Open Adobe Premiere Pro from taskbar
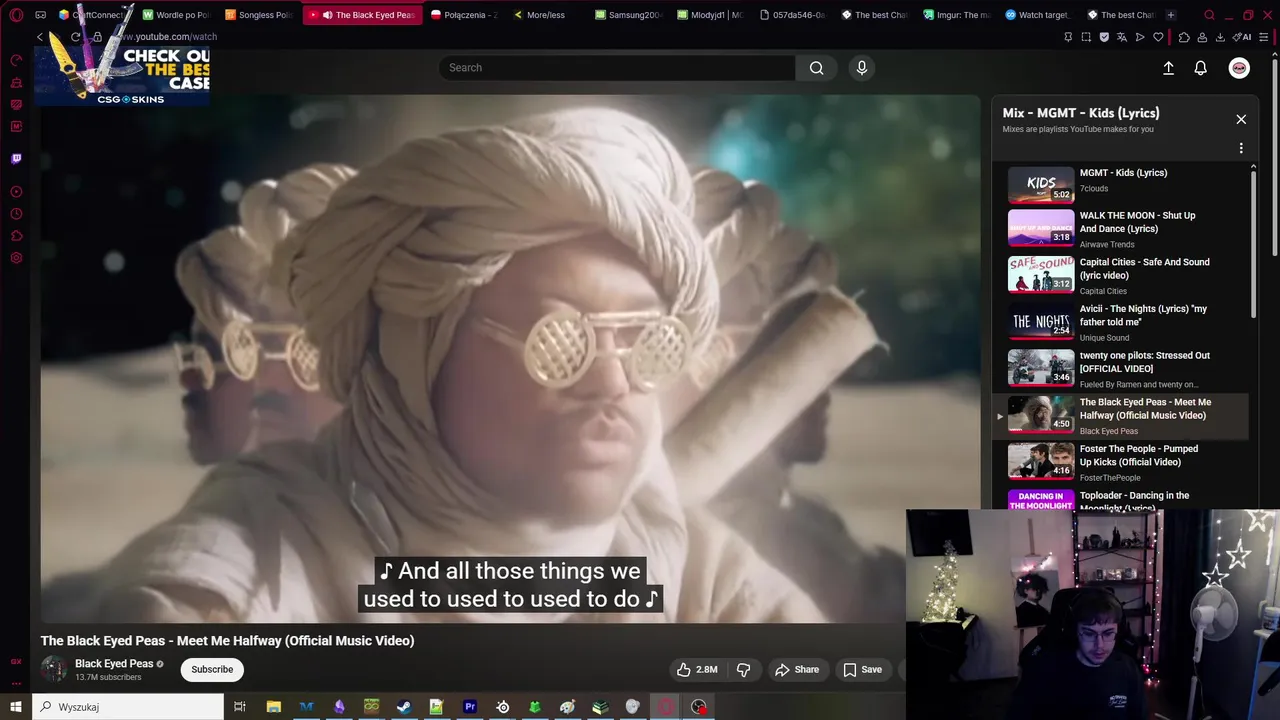 point(469,707)
